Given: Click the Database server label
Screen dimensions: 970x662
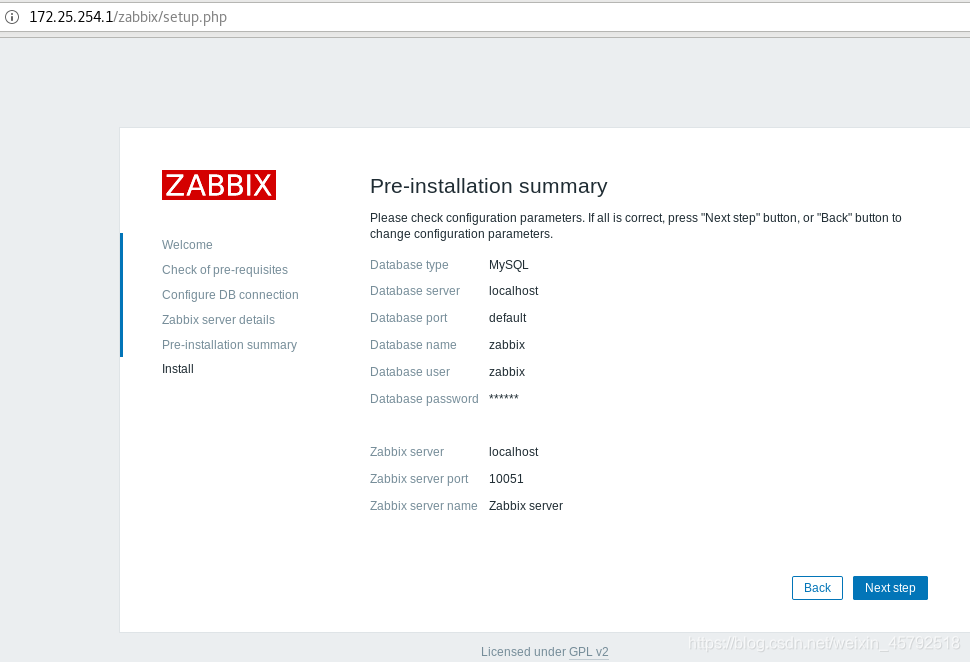Looking at the screenshot, I should click(x=415, y=291).
